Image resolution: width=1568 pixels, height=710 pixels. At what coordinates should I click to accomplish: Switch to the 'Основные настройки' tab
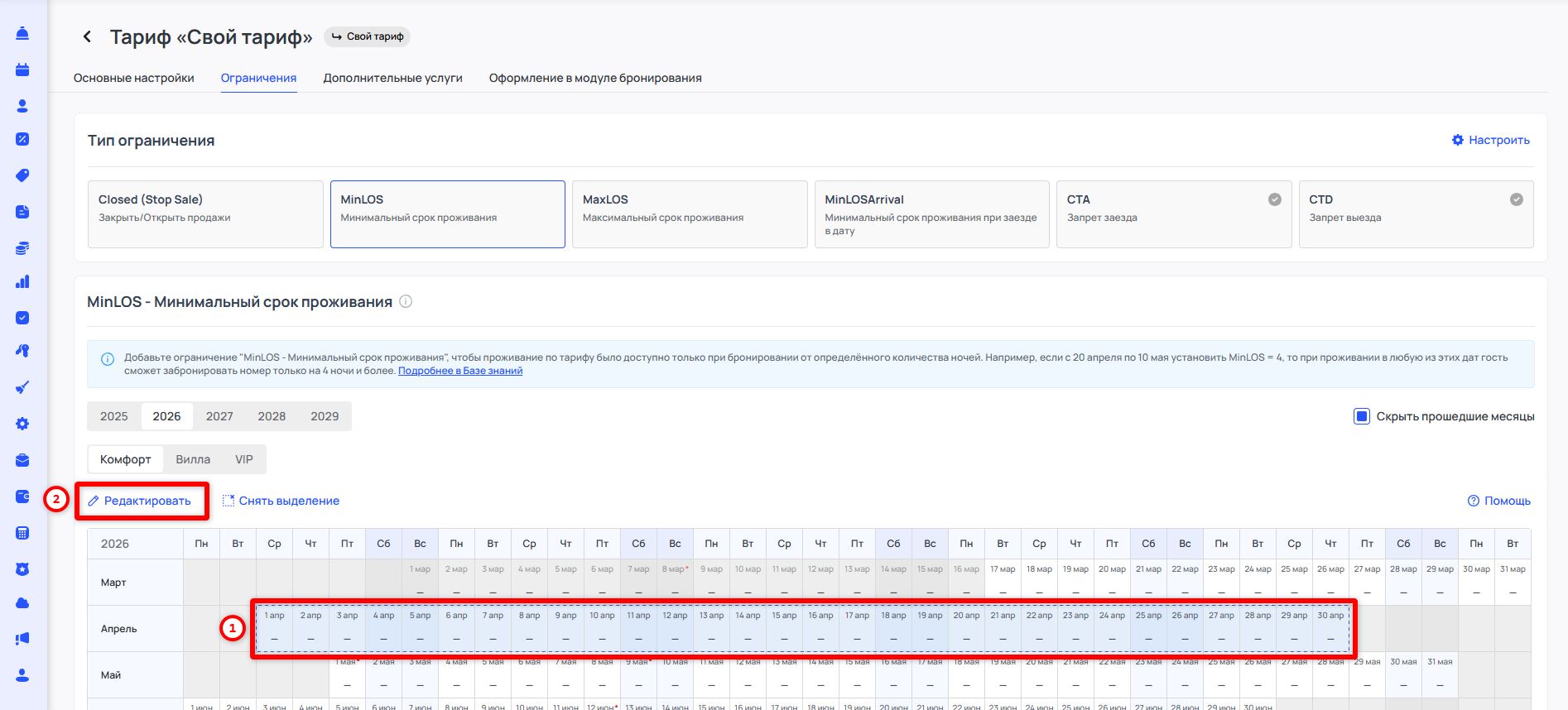pos(134,78)
